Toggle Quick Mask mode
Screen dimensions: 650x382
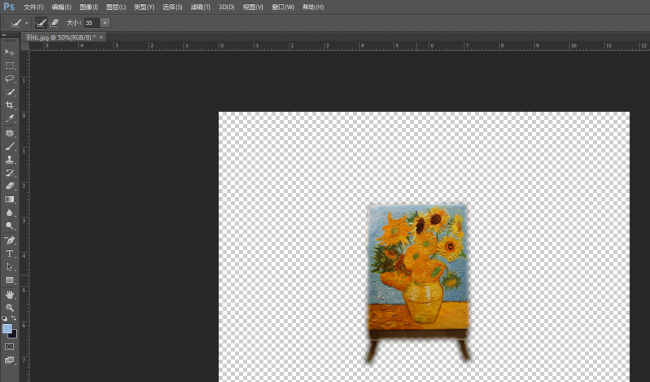10,346
